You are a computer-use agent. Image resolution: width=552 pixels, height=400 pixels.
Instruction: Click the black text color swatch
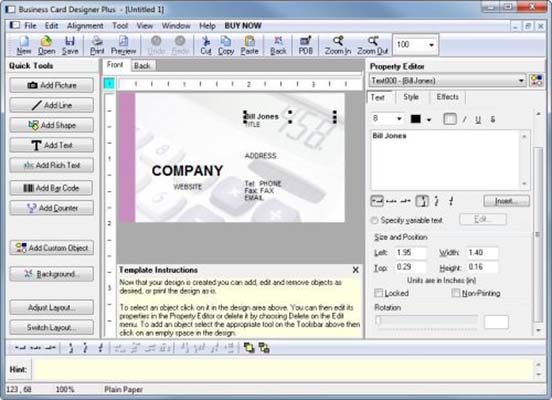click(416, 119)
